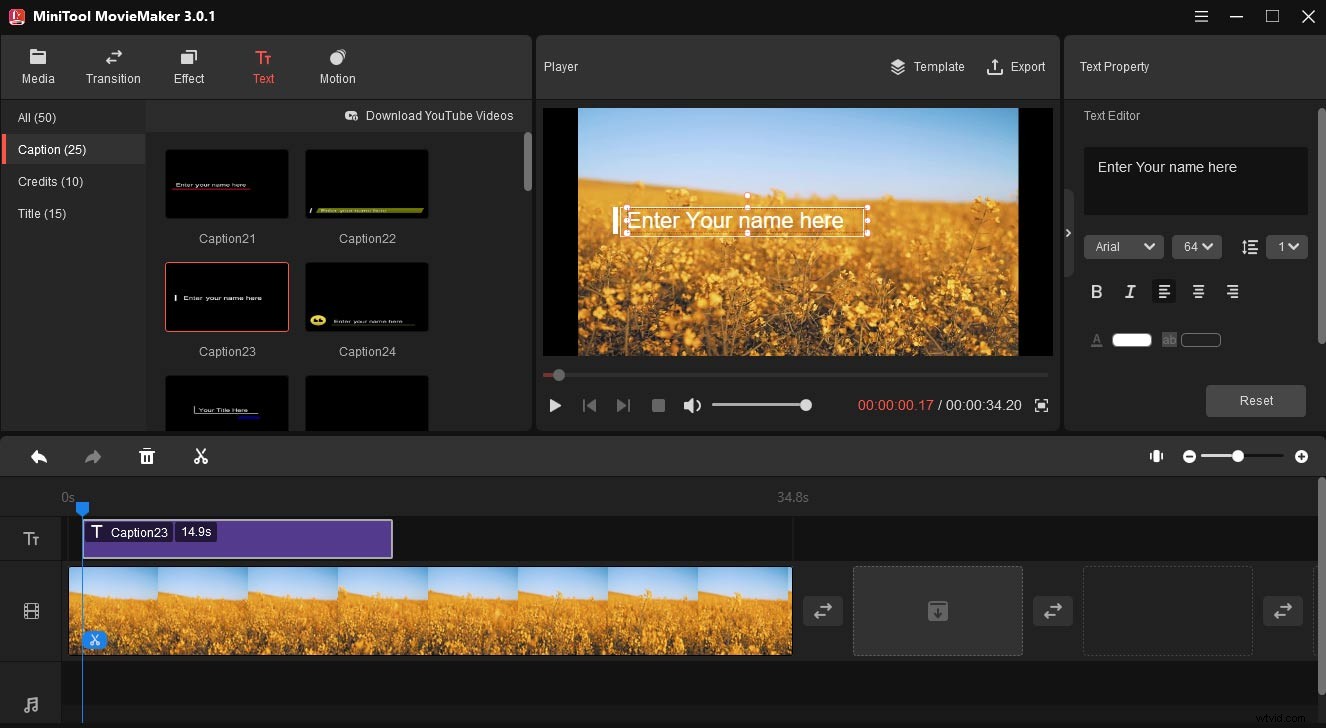
Task: Mute audio using the speaker icon
Action: (692, 405)
